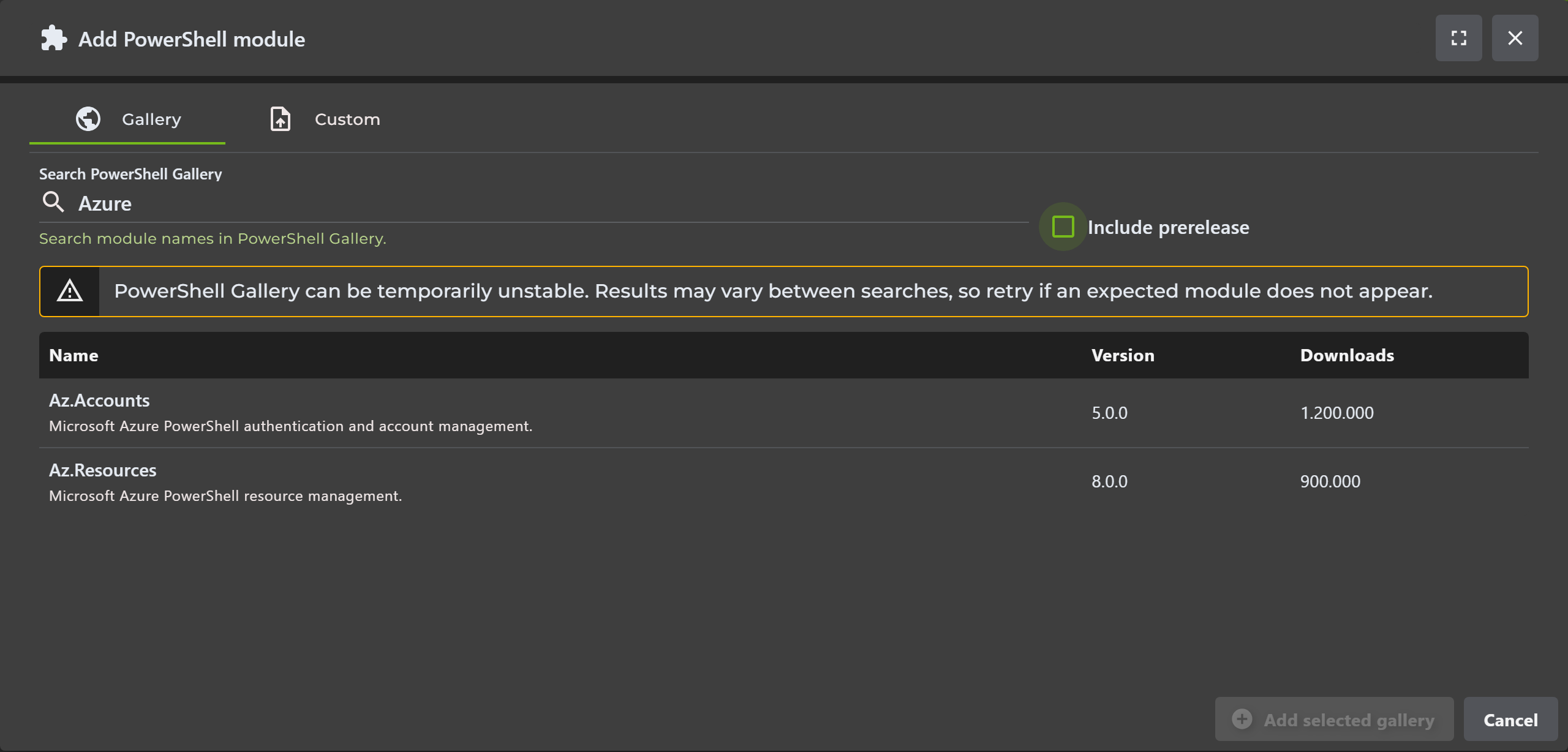Viewport: 1568px width, 752px height.
Task: Click the PowerShell Gallery unstable warning message
Action: click(x=773, y=291)
